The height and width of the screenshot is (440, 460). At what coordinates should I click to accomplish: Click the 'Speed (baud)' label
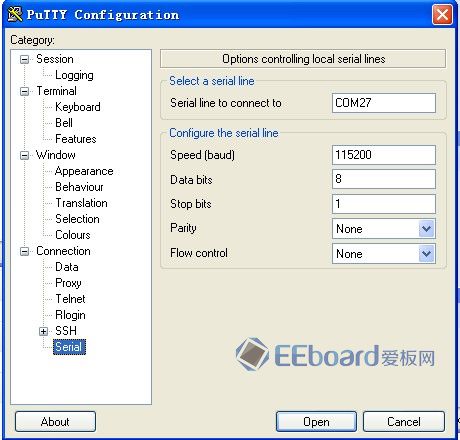[202, 155]
